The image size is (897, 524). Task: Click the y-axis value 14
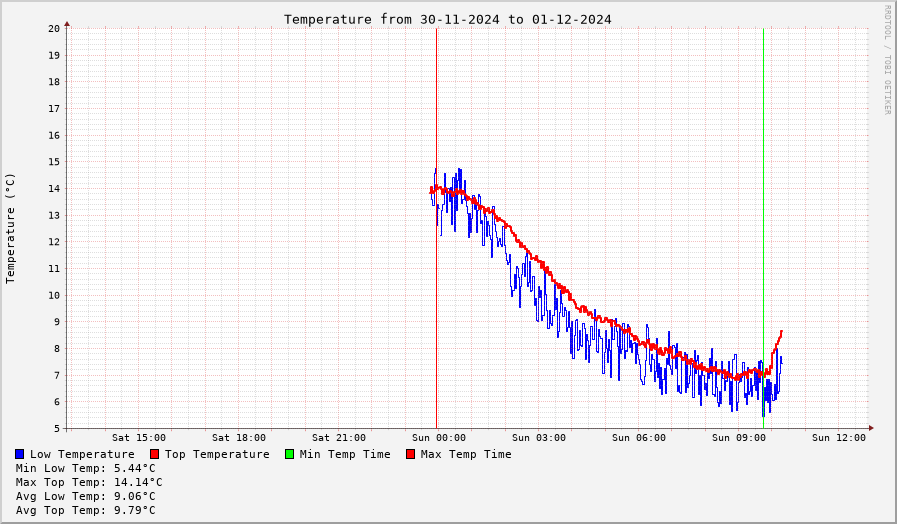click(54, 189)
